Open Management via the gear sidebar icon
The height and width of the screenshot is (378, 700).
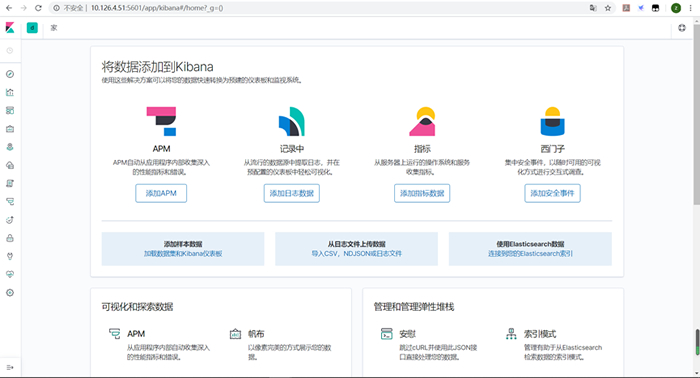[x=10, y=293]
